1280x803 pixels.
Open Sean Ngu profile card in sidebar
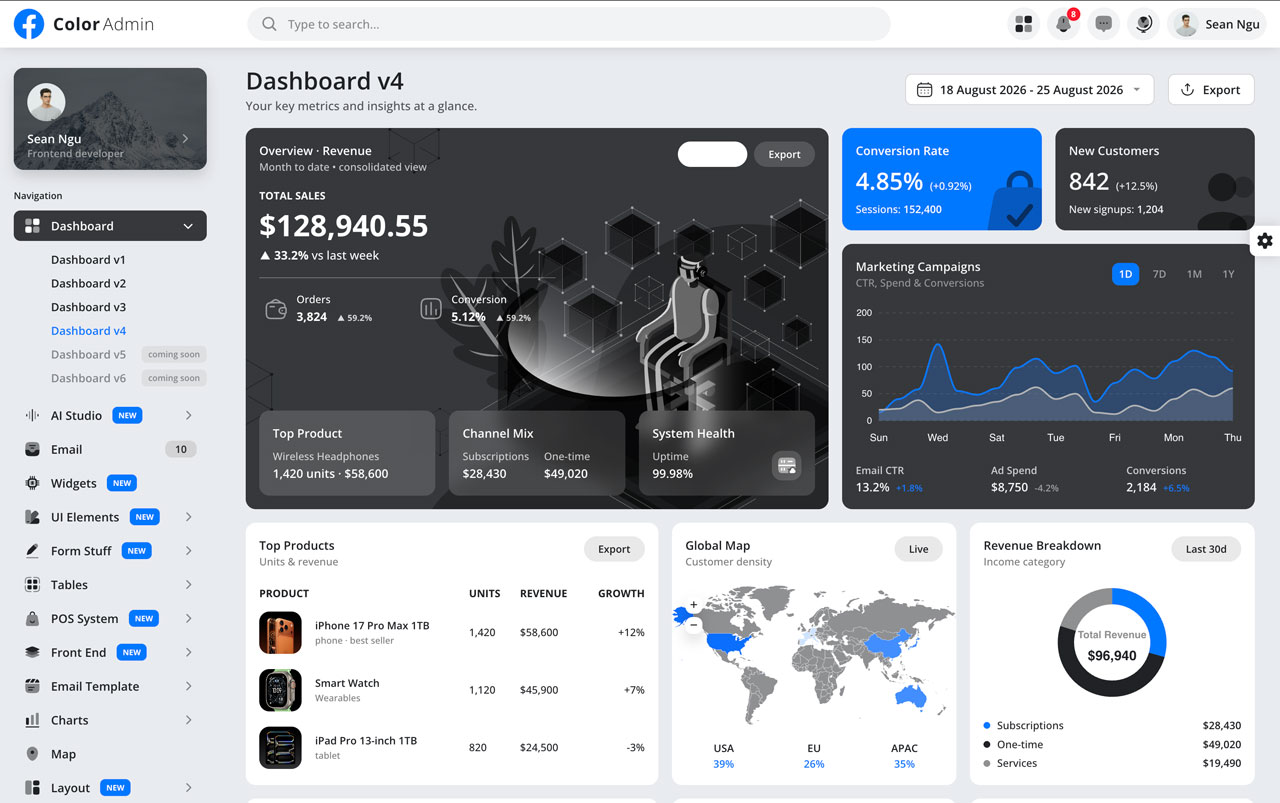pos(110,119)
